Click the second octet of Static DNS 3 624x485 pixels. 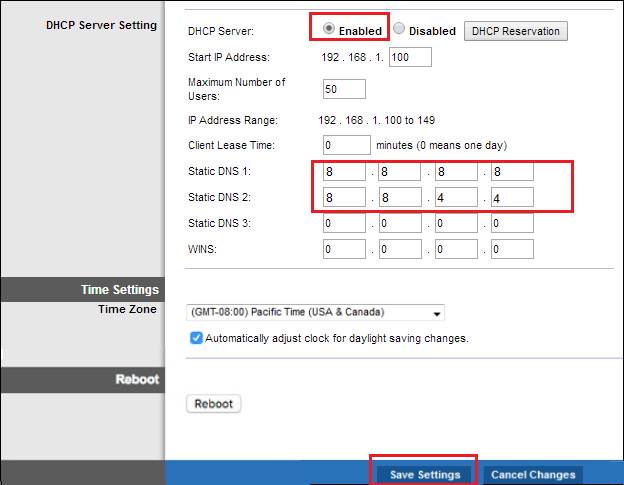click(400, 223)
